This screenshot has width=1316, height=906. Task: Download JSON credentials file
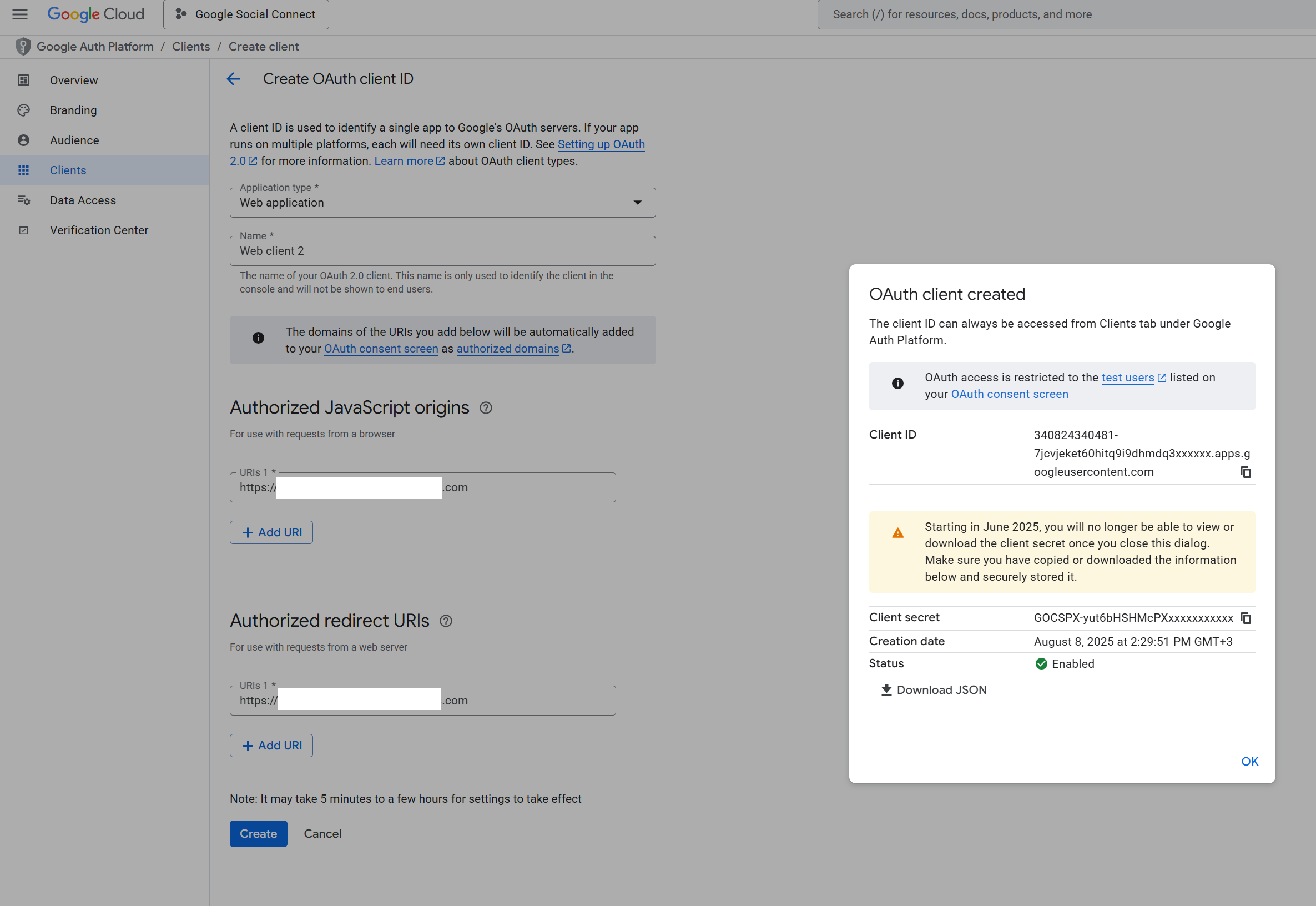tap(934, 690)
